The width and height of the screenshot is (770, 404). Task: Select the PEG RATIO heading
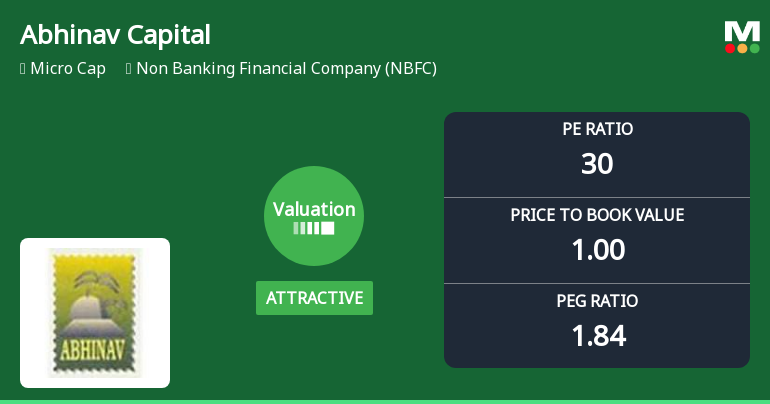pyautogui.click(x=597, y=301)
